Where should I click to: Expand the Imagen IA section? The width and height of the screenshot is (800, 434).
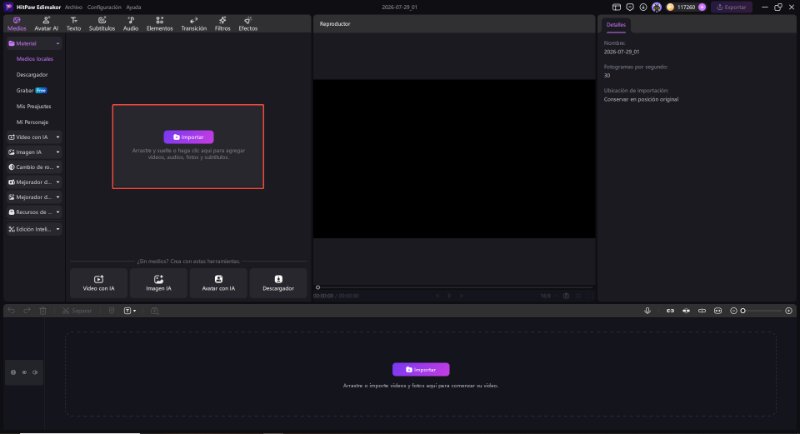[x=34, y=152]
